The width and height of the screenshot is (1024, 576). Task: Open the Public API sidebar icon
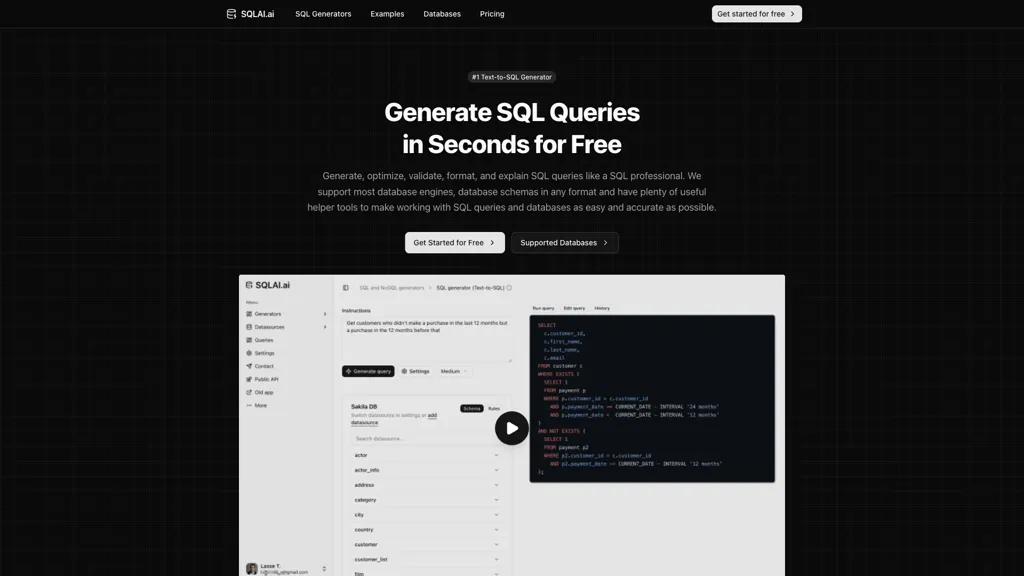point(249,379)
